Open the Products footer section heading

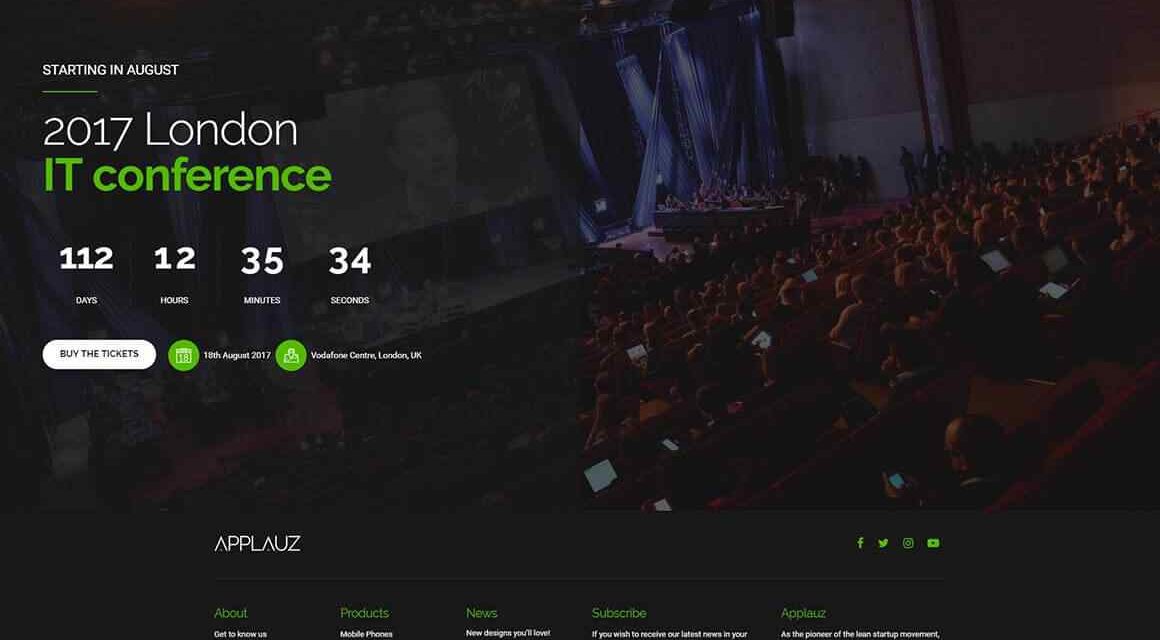click(x=365, y=613)
